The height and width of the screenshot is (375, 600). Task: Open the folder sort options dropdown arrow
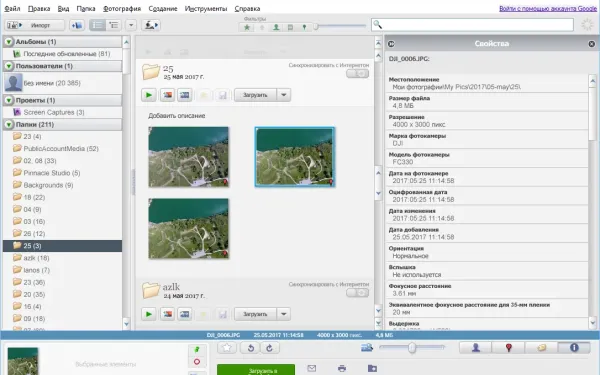click(131, 25)
